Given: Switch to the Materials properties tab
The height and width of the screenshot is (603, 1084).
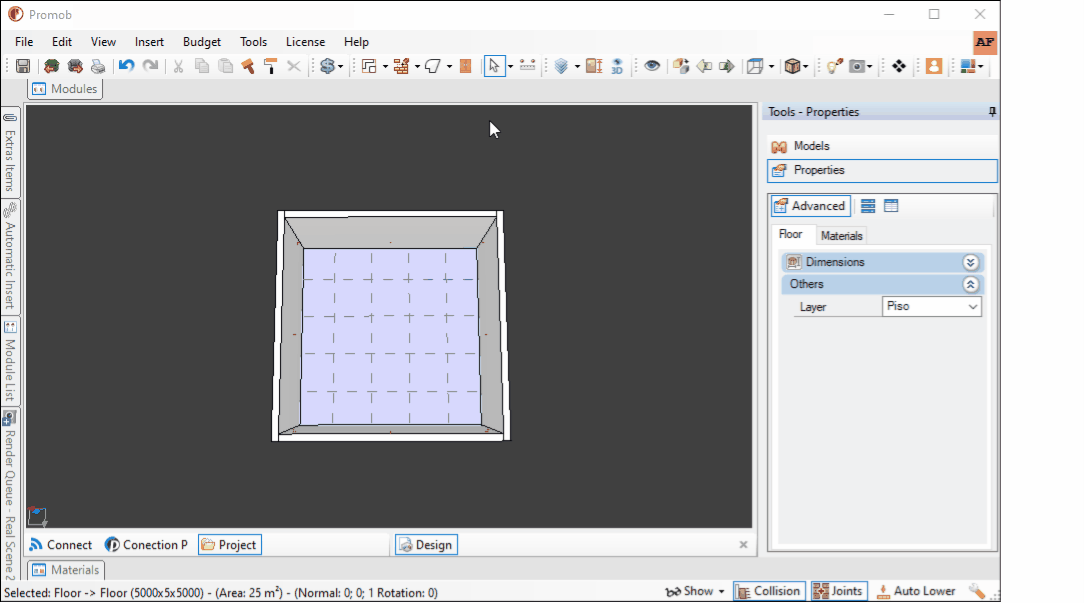Looking at the screenshot, I should (841, 236).
